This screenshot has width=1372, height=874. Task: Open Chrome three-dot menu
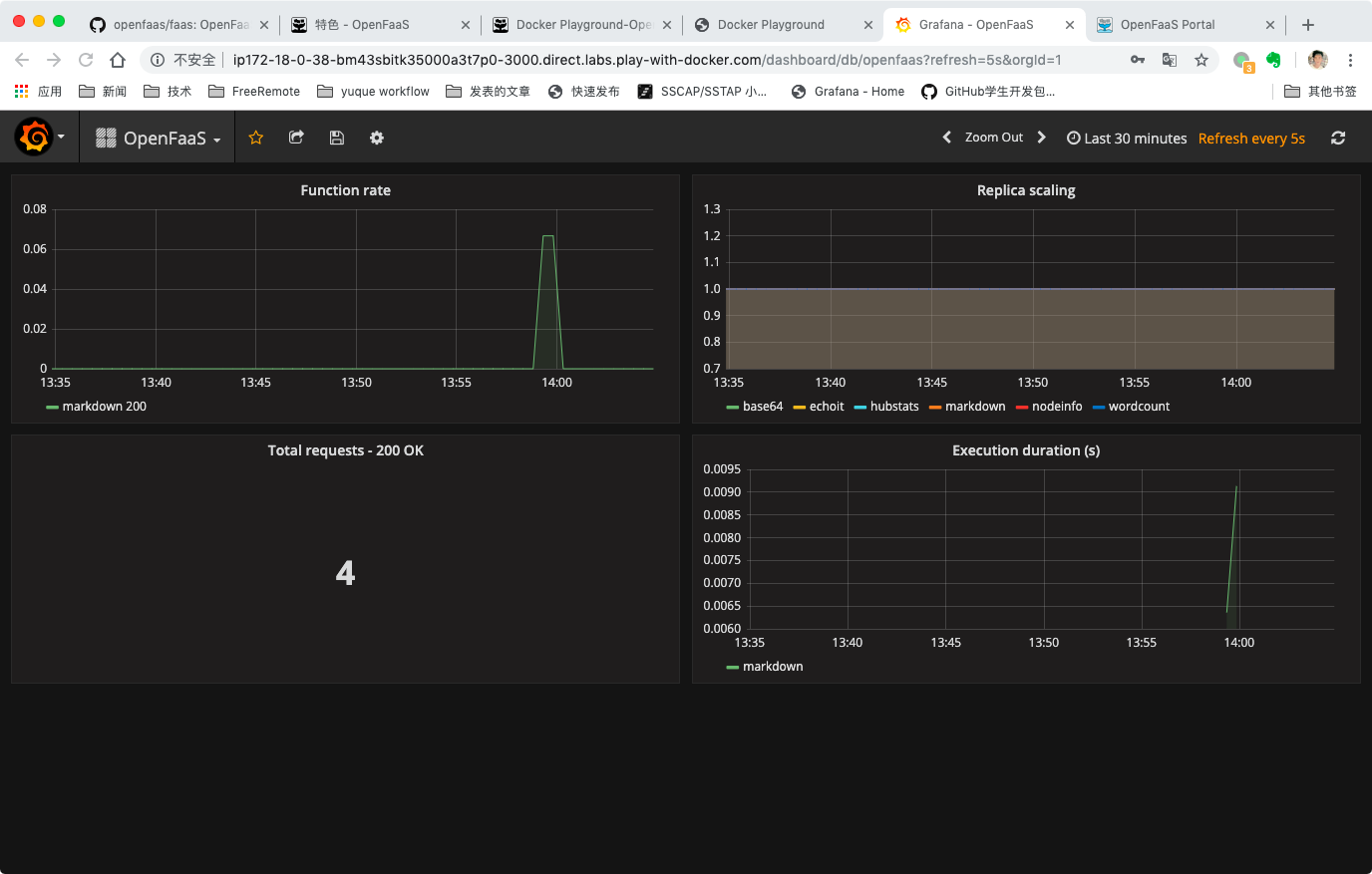[1350, 60]
